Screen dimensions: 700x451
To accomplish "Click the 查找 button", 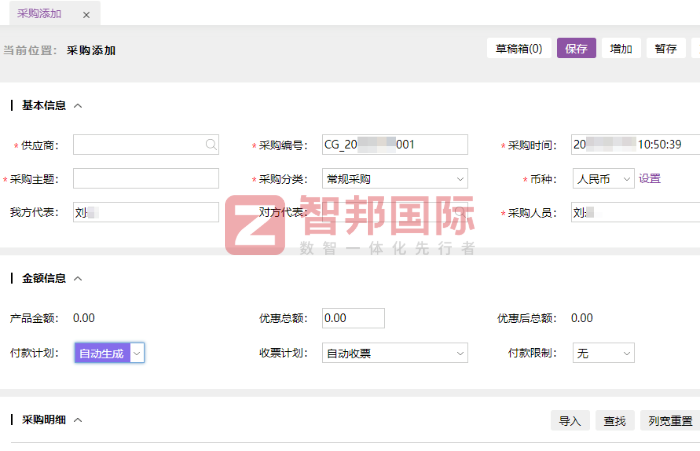I will 614,421.
